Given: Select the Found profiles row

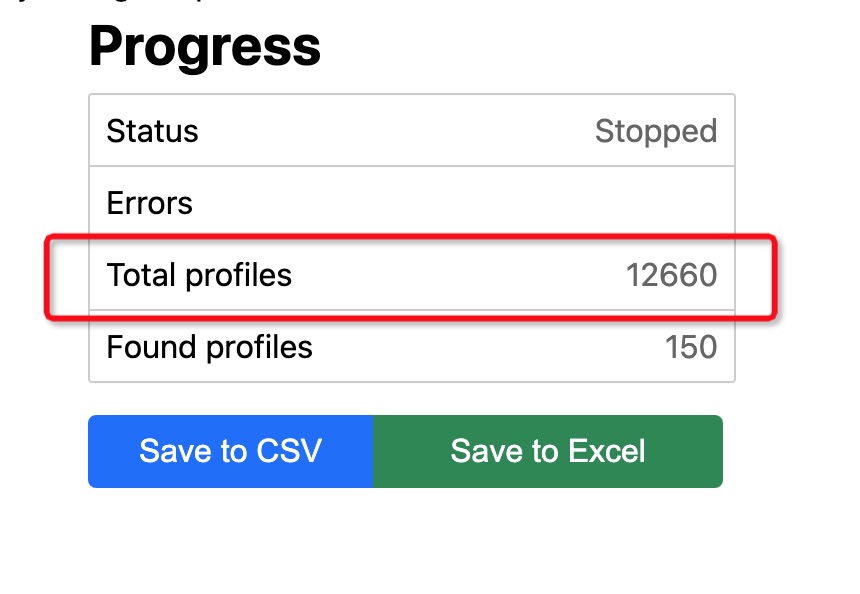Looking at the screenshot, I should point(410,347).
